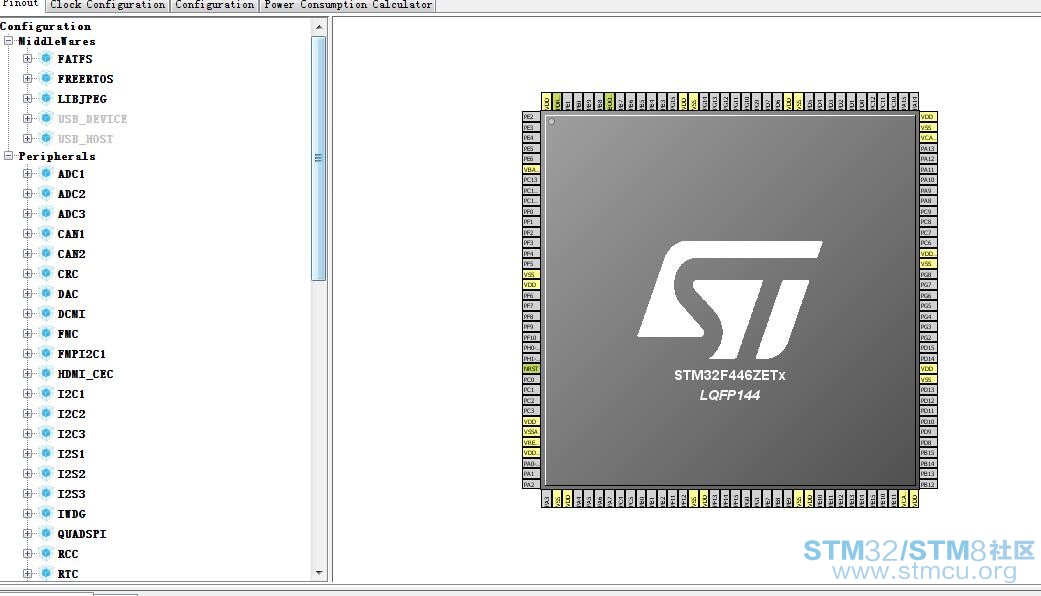Viewport: 1041px width, 596px height.
Task: Expand the I2C1 node
Action: pyautogui.click(x=27, y=393)
